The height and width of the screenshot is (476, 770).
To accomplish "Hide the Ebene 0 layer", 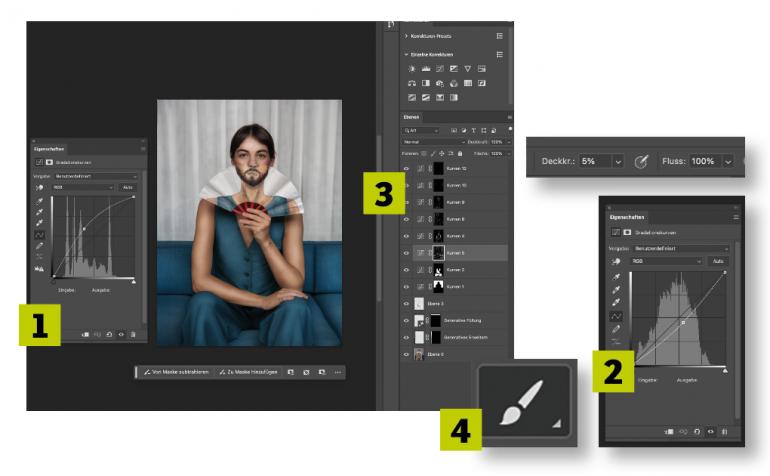I will [x=406, y=354].
